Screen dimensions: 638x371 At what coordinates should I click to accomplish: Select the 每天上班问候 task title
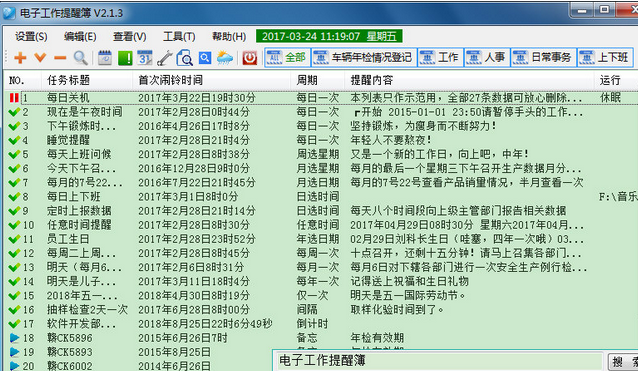[79, 154]
